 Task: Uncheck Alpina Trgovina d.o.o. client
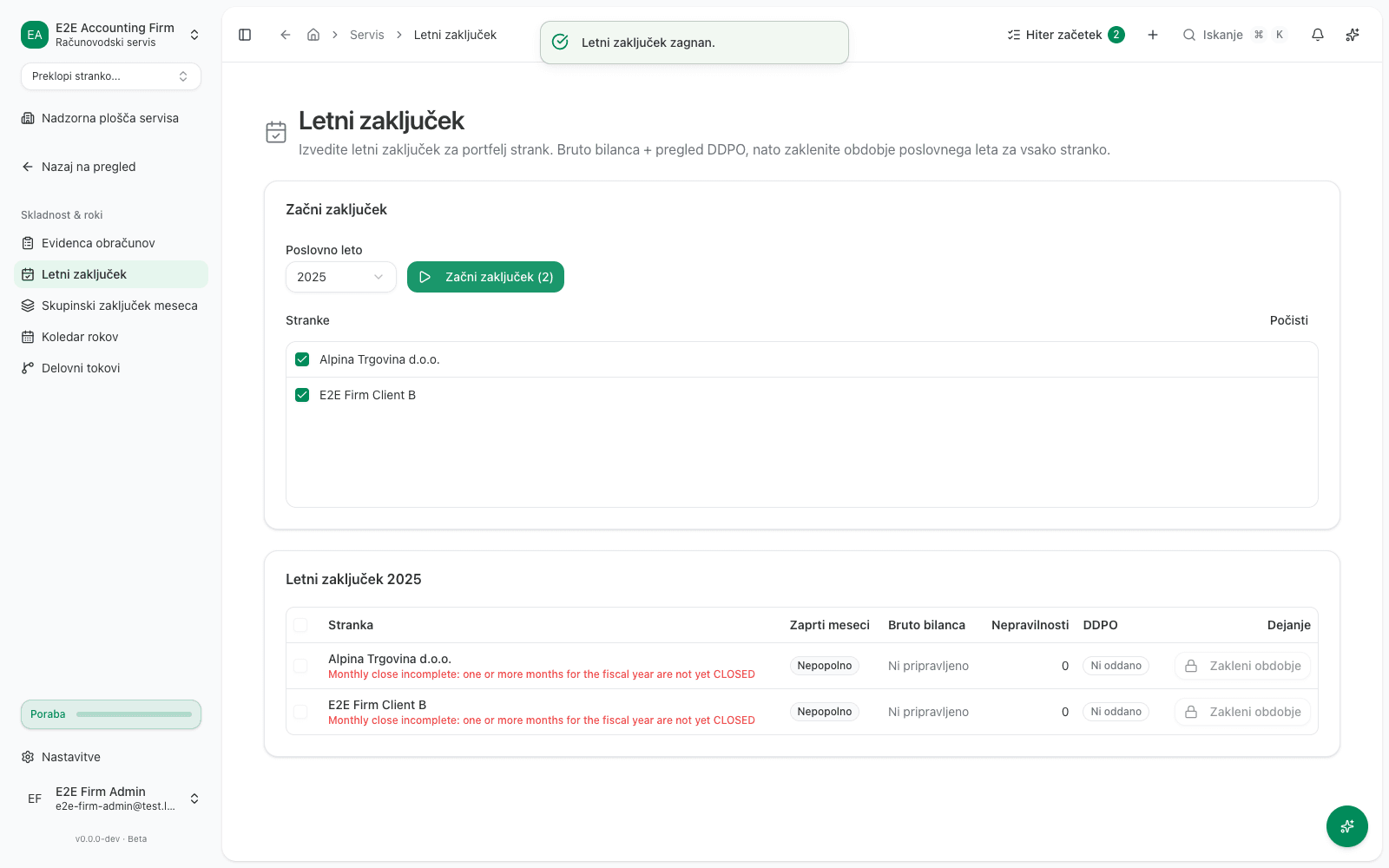coord(302,359)
